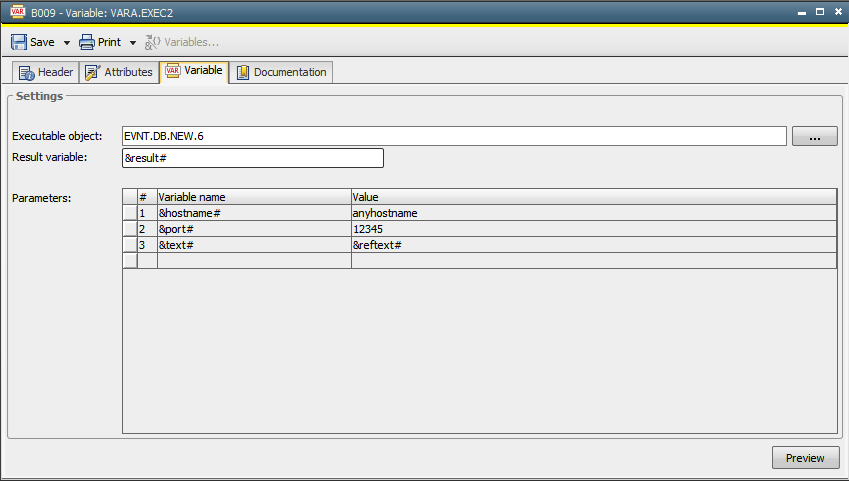The width and height of the screenshot is (849, 481).
Task: Browse for executable object with ellipsis button
Action: tap(814, 136)
